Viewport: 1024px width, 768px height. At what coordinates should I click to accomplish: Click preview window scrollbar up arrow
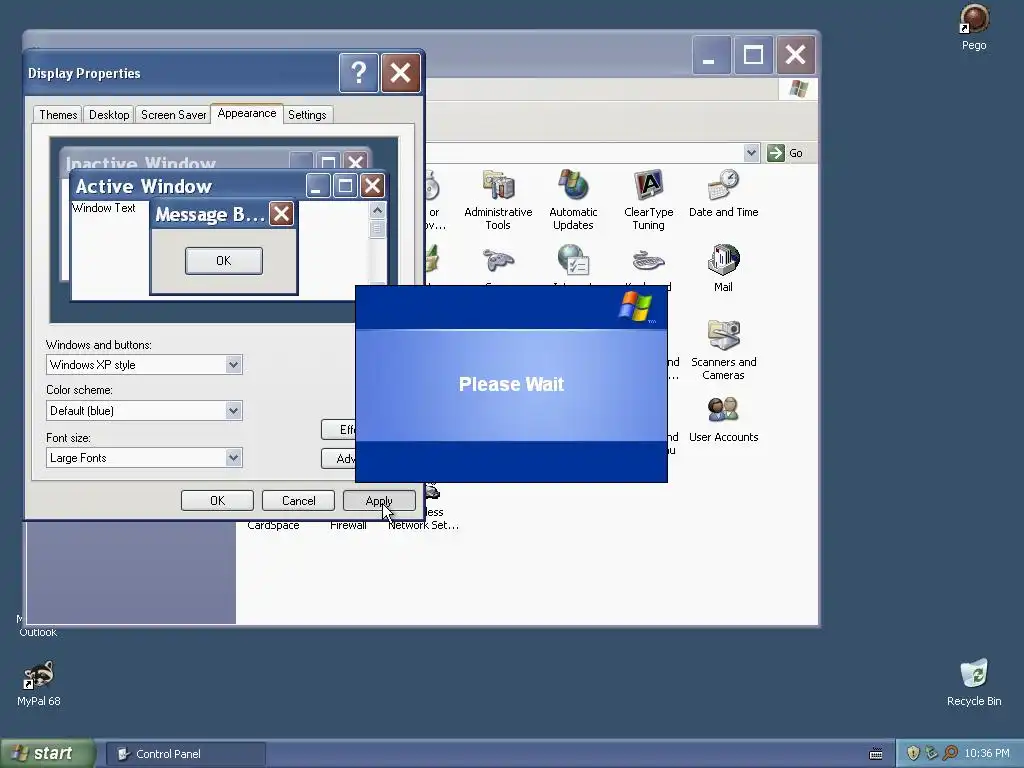[x=377, y=210]
